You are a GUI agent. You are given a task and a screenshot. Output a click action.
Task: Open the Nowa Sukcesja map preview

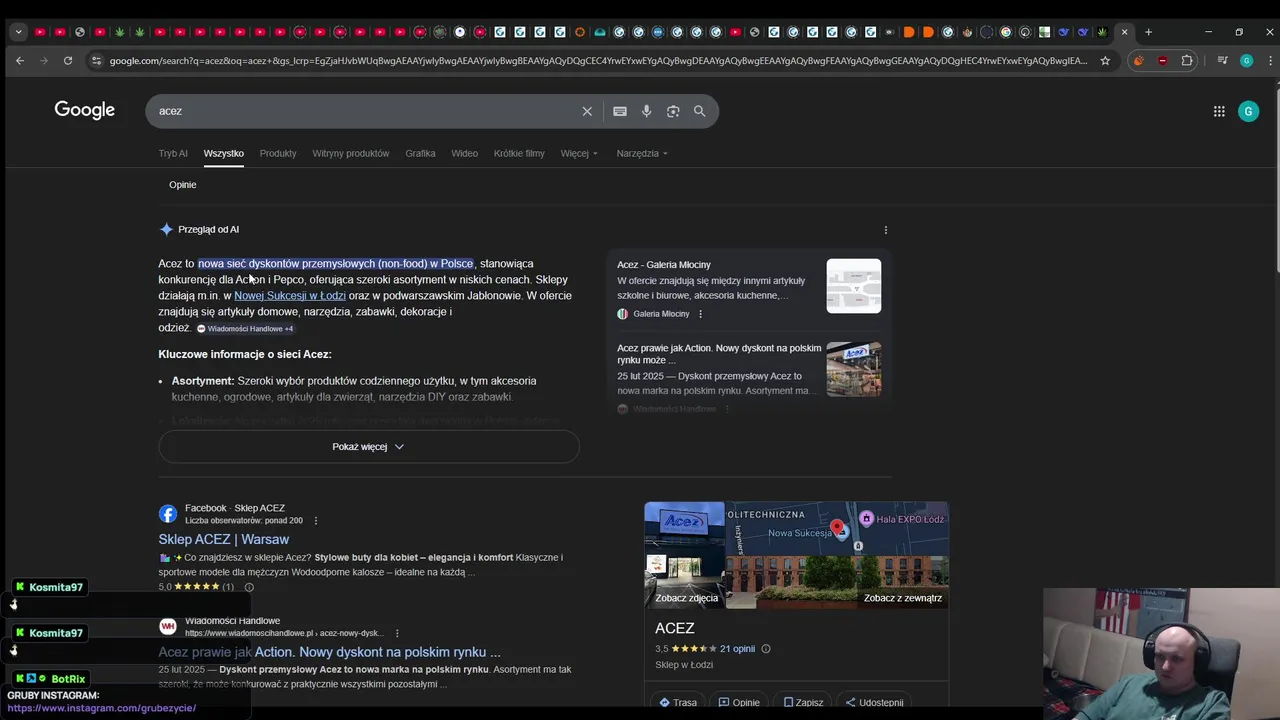click(x=837, y=529)
